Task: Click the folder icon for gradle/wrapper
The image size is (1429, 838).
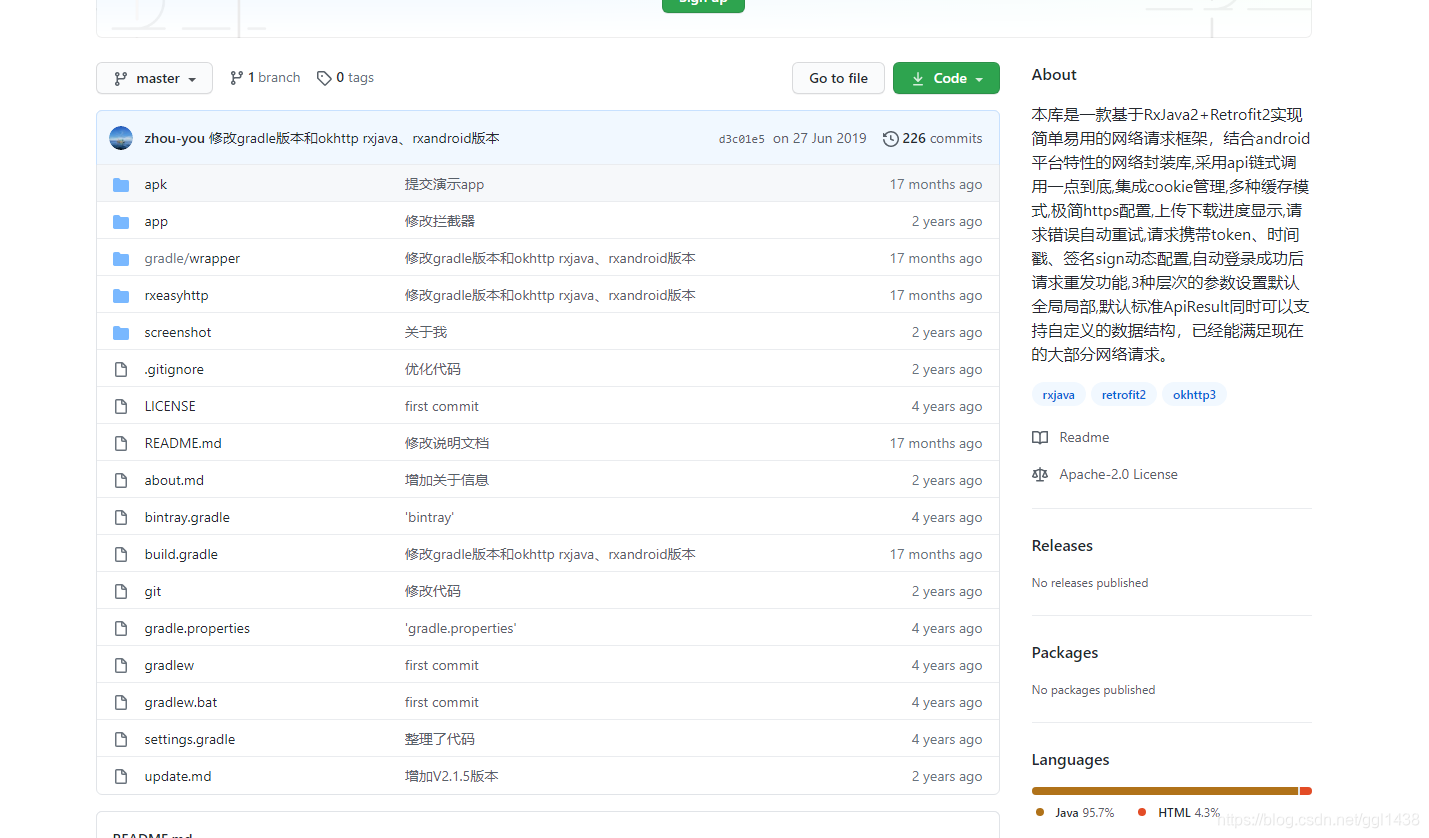Action: [121, 258]
